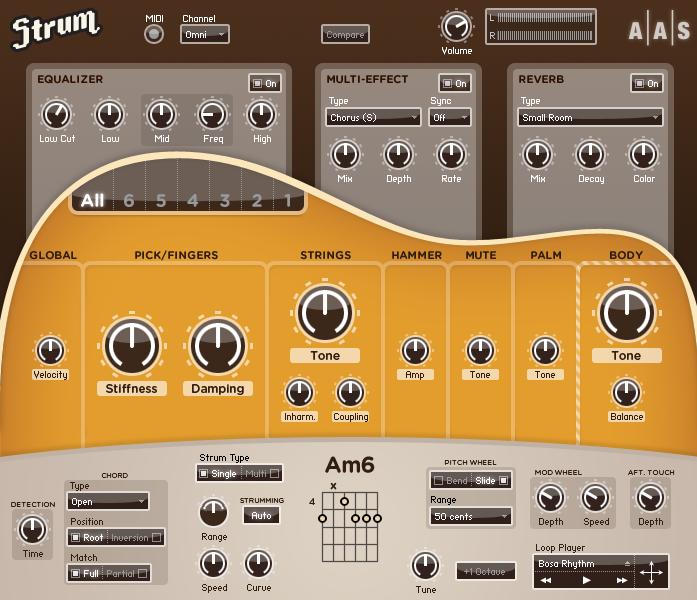The height and width of the screenshot is (600, 697).
Task: Open the Loop Player Bosa Rhythm selector
Action: point(584,564)
